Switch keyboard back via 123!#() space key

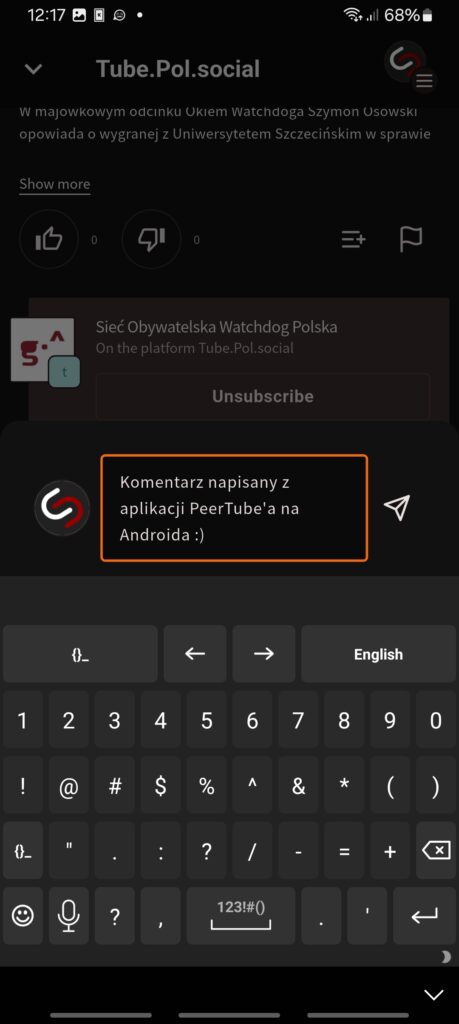[241, 916]
